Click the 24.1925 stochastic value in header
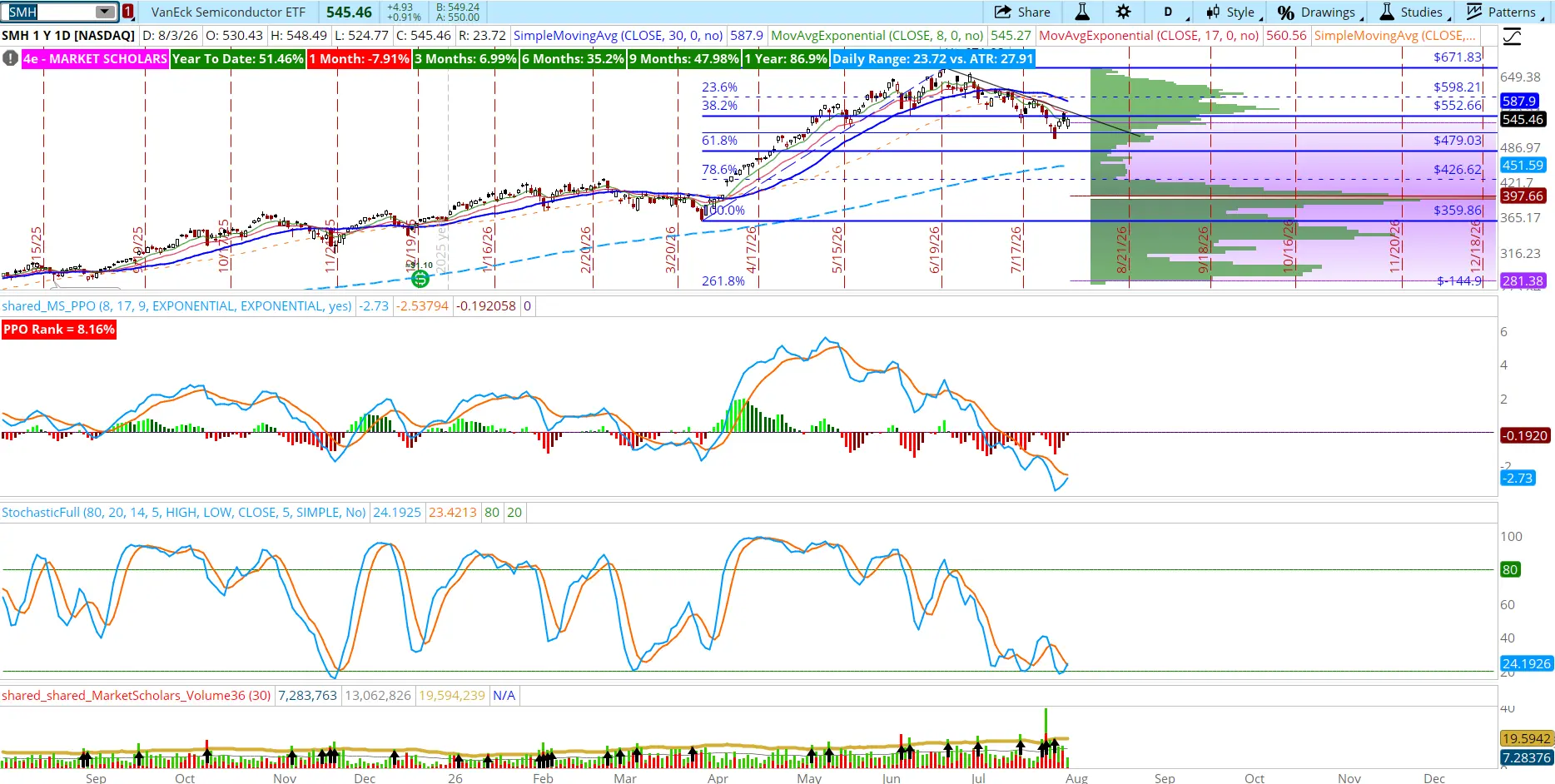The height and width of the screenshot is (784, 1555). (397, 513)
